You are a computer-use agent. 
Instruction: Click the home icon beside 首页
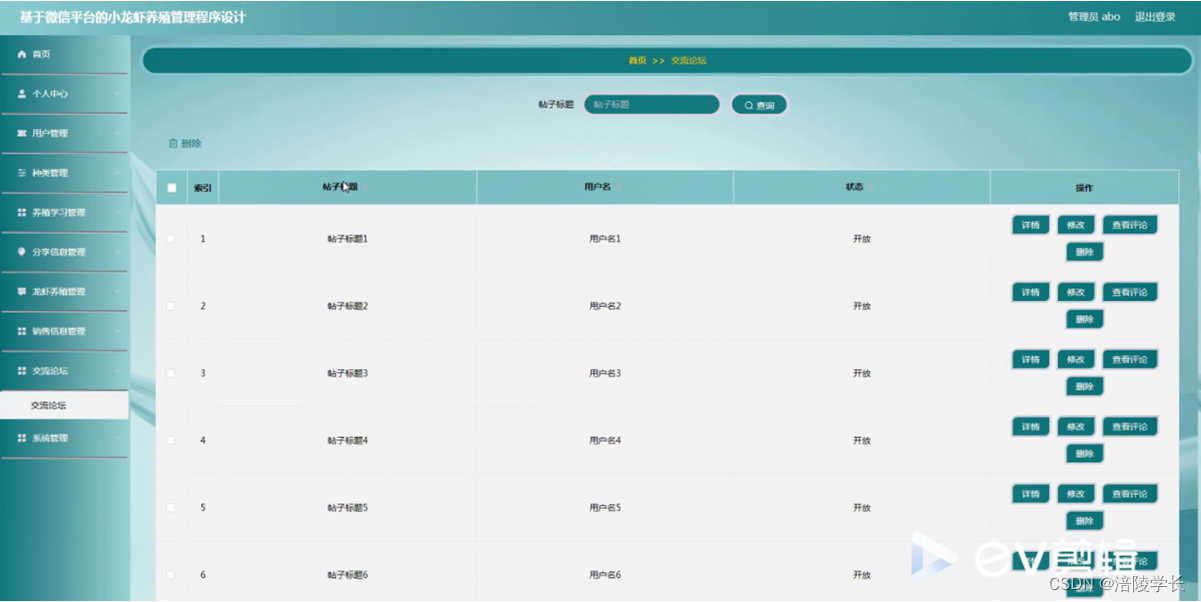22,54
